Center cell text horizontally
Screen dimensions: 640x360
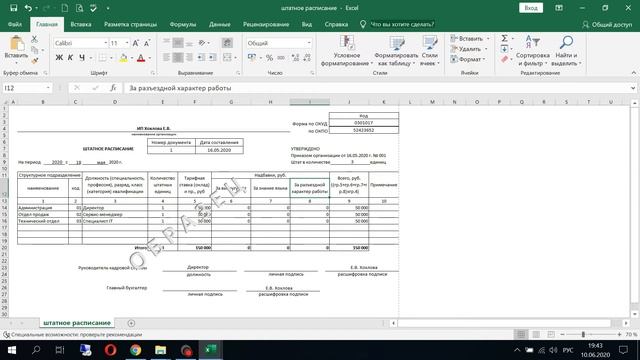178,58
